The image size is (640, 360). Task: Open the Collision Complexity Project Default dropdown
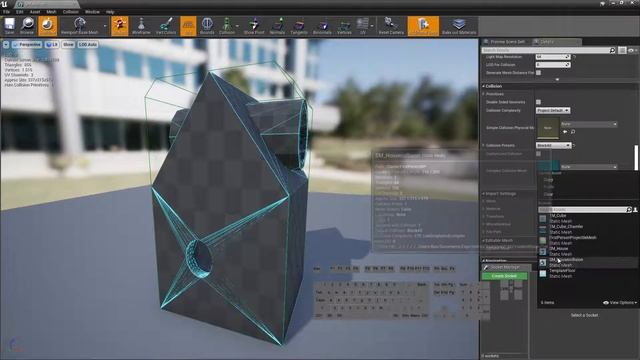(x=553, y=111)
